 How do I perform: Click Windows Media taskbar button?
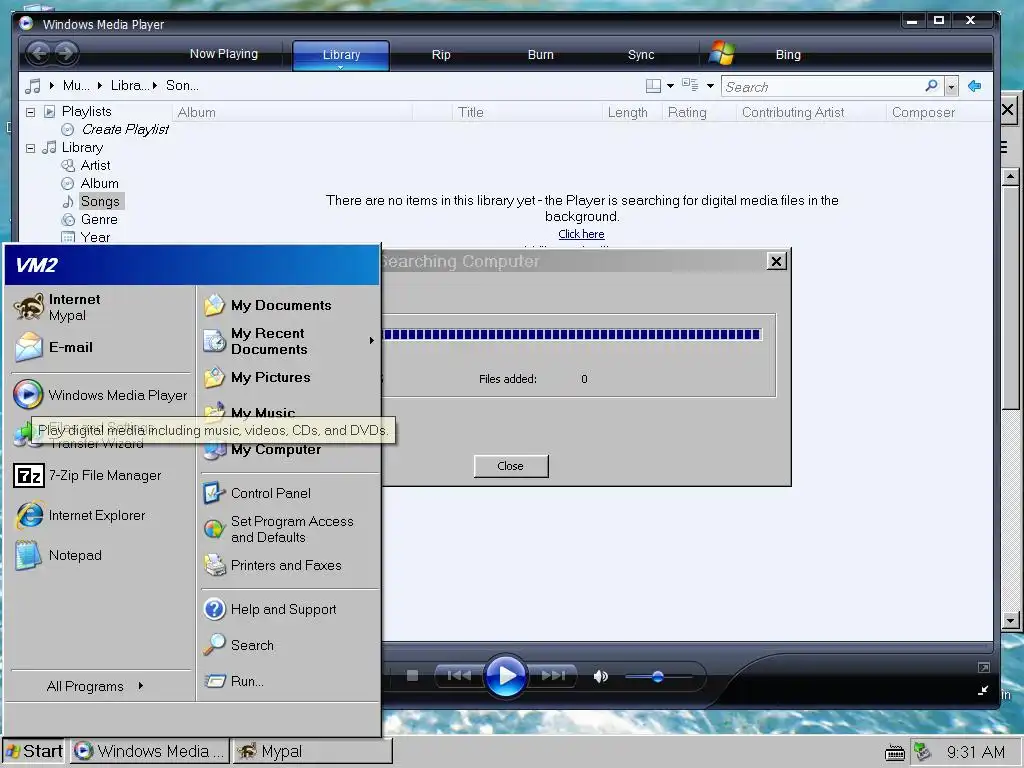point(151,751)
